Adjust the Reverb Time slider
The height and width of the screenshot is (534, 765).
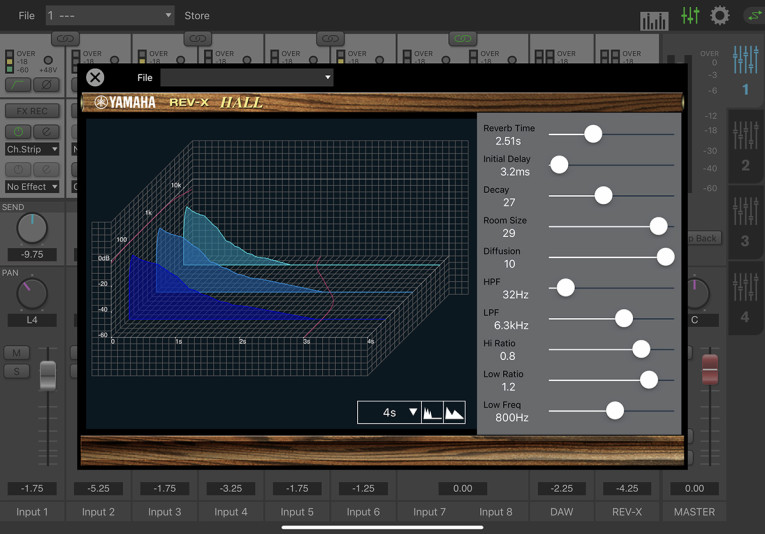click(x=593, y=134)
